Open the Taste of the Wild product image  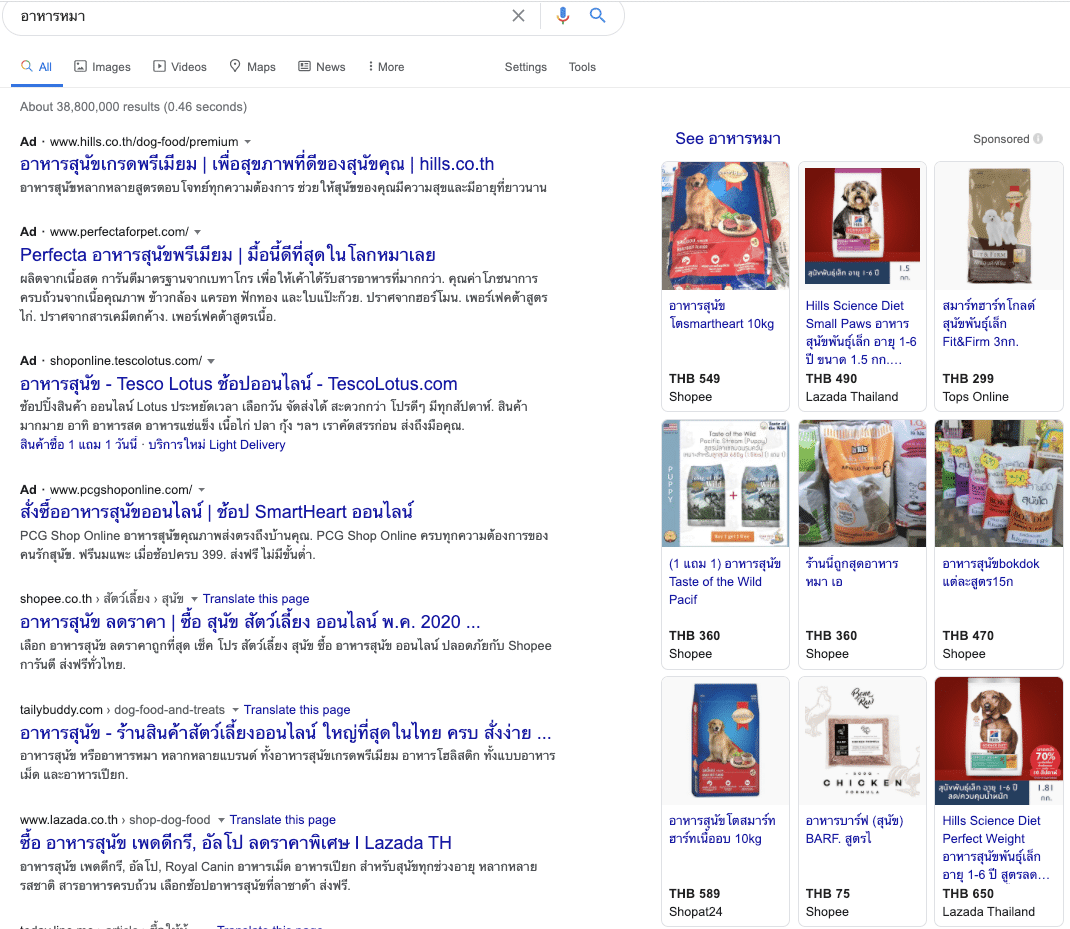(725, 483)
